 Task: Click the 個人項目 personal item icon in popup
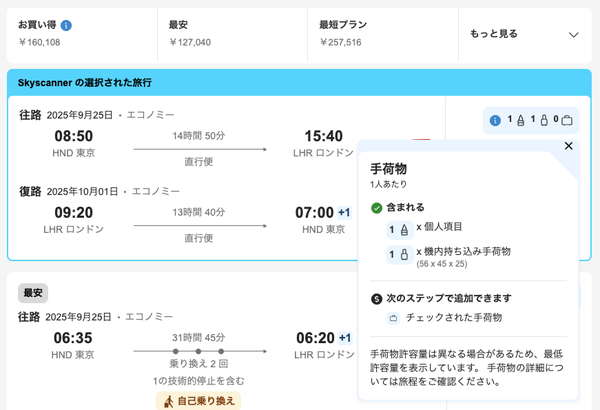[x=404, y=230]
